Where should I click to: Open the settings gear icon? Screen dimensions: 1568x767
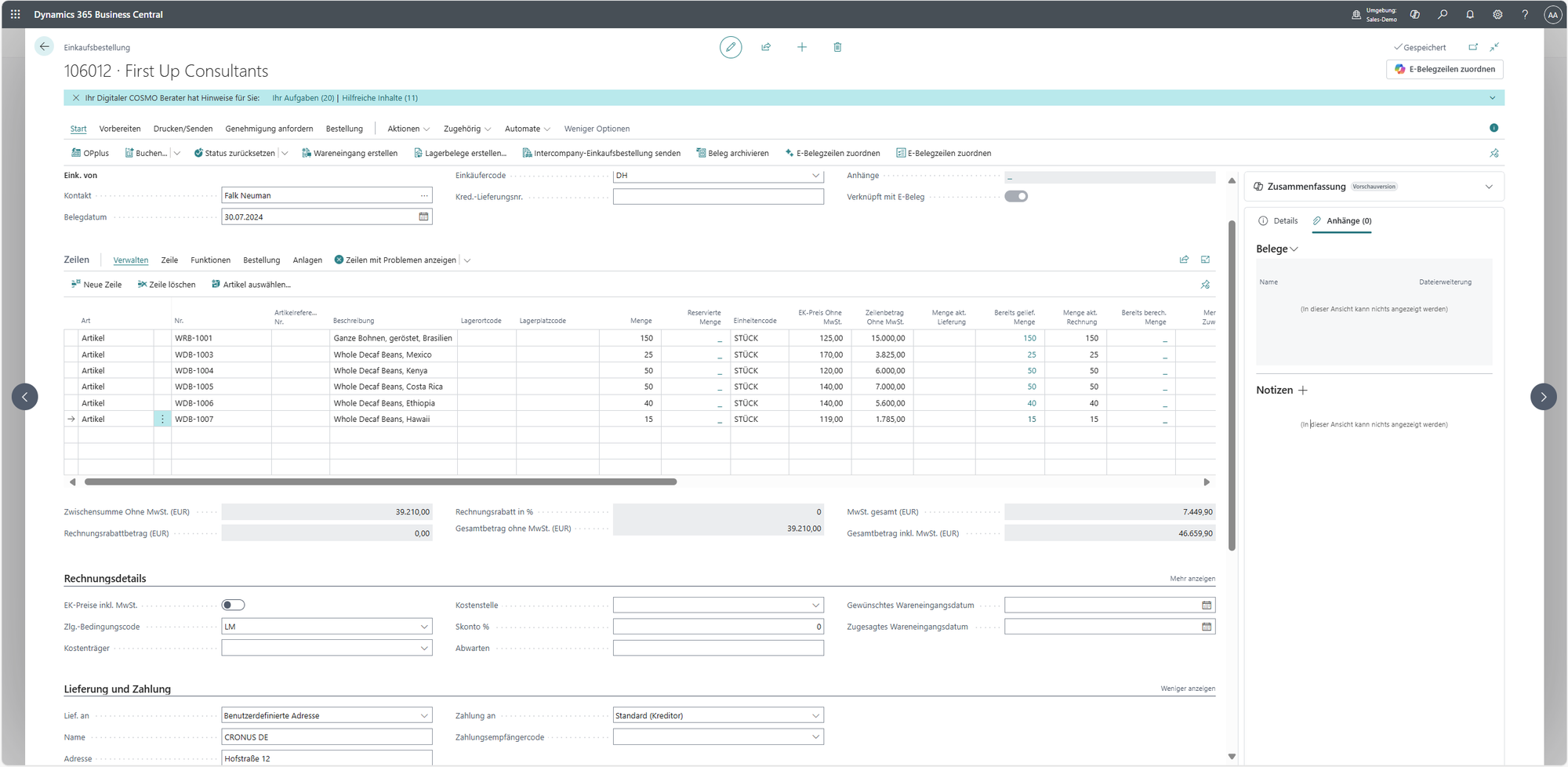tap(1497, 14)
